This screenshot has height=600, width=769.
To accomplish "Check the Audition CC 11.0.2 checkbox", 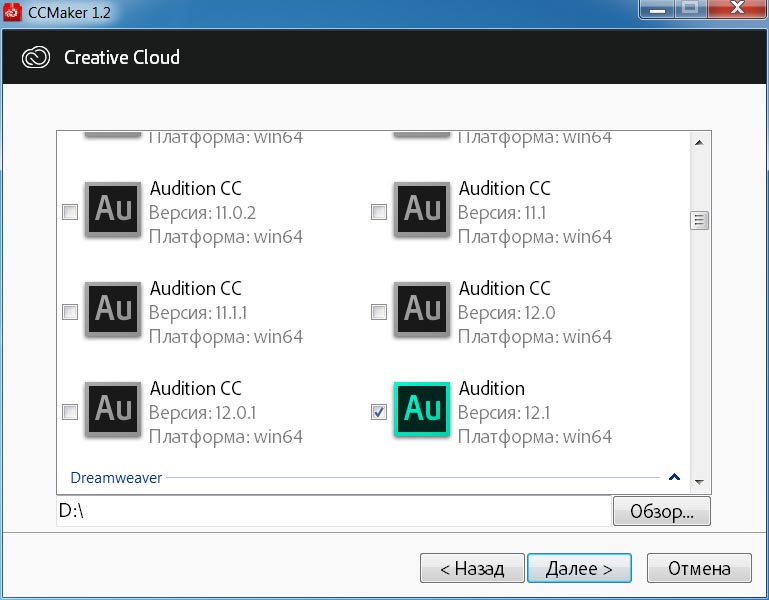I will pos(70,212).
